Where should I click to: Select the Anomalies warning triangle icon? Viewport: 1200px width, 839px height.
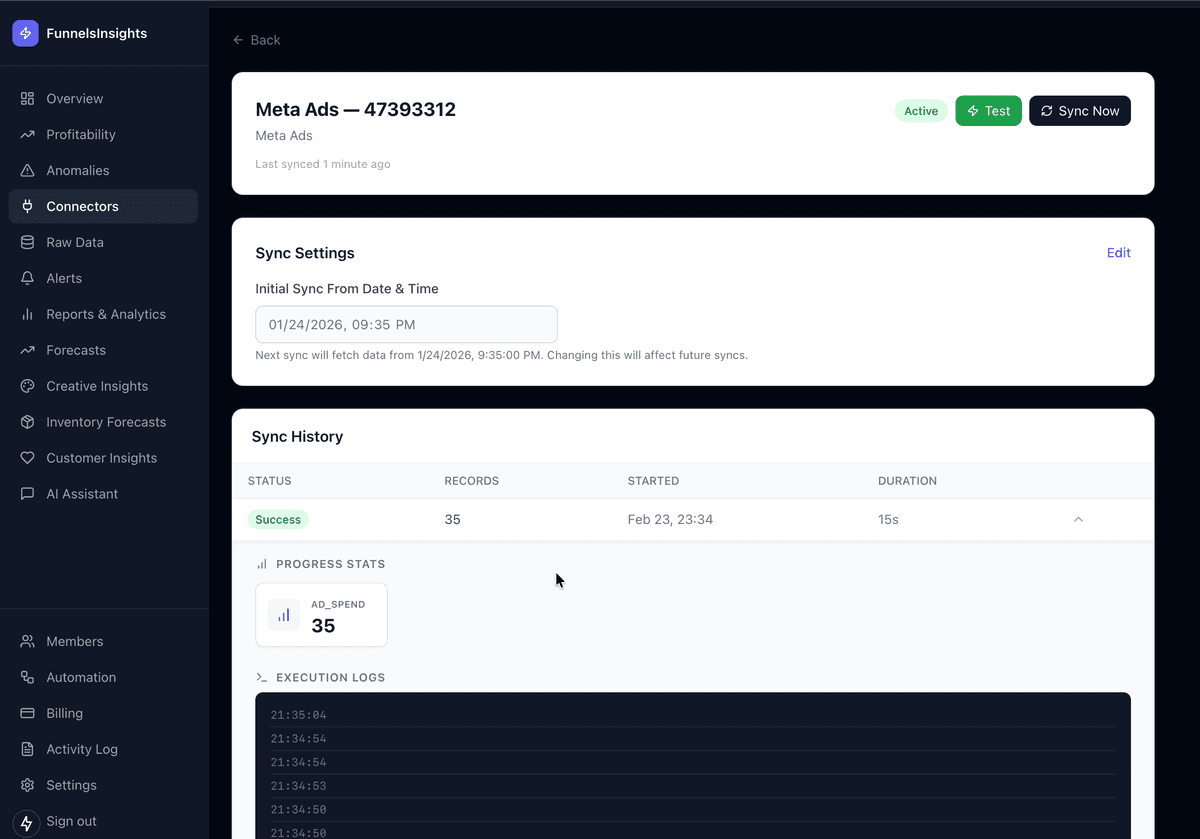pos(28,170)
